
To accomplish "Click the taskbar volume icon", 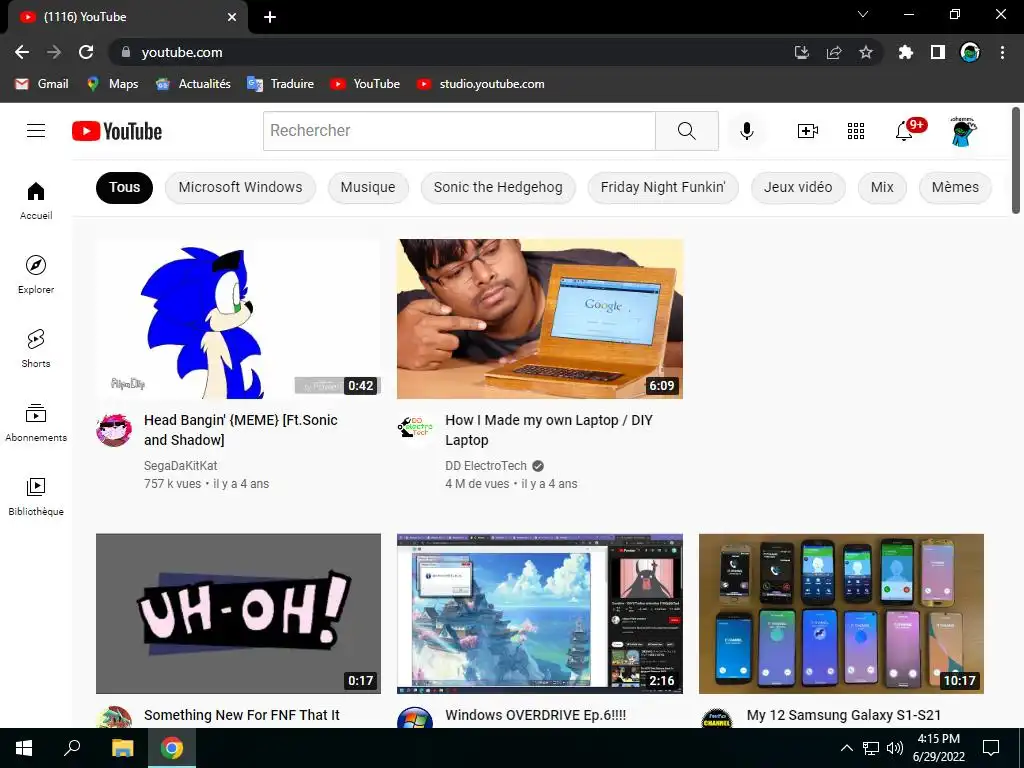I will click(895, 748).
